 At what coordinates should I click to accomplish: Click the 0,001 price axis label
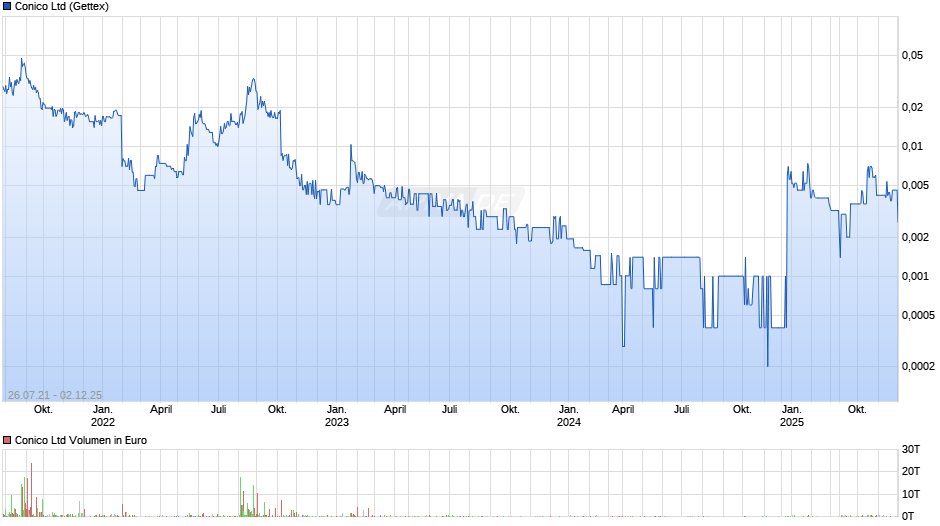tap(915, 276)
